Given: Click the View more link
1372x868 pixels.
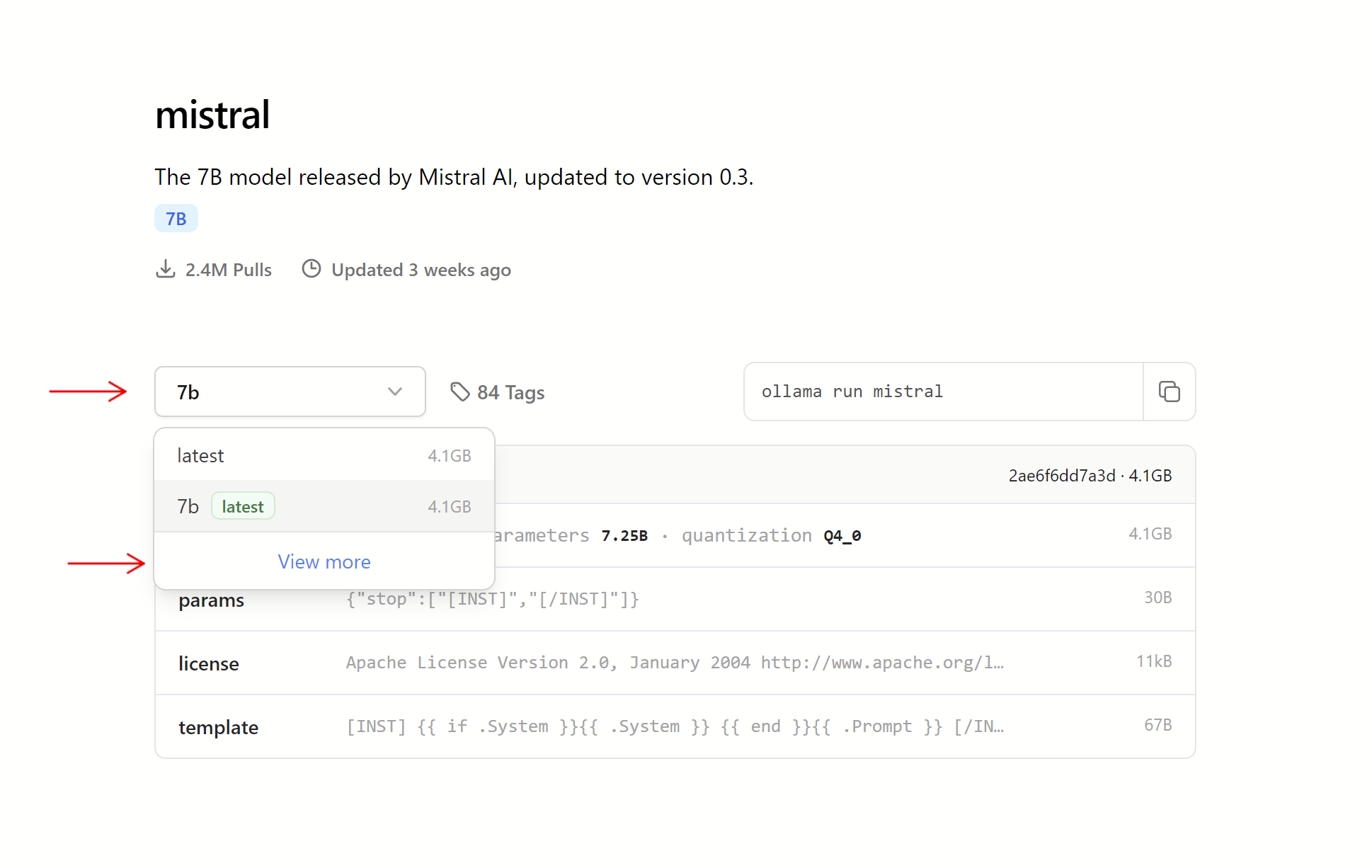Looking at the screenshot, I should click(x=324, y=561).
